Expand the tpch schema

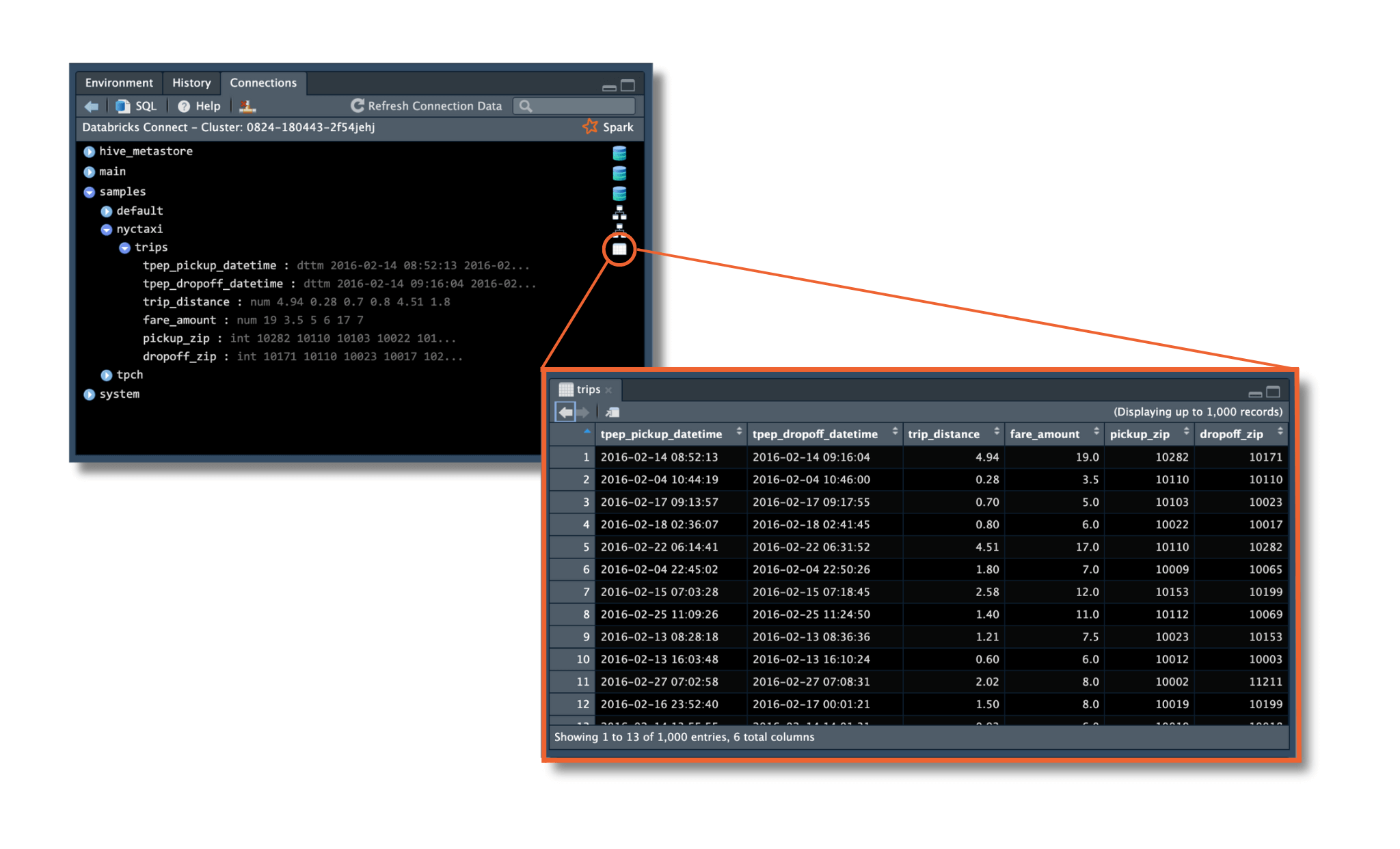coord(107,375)
